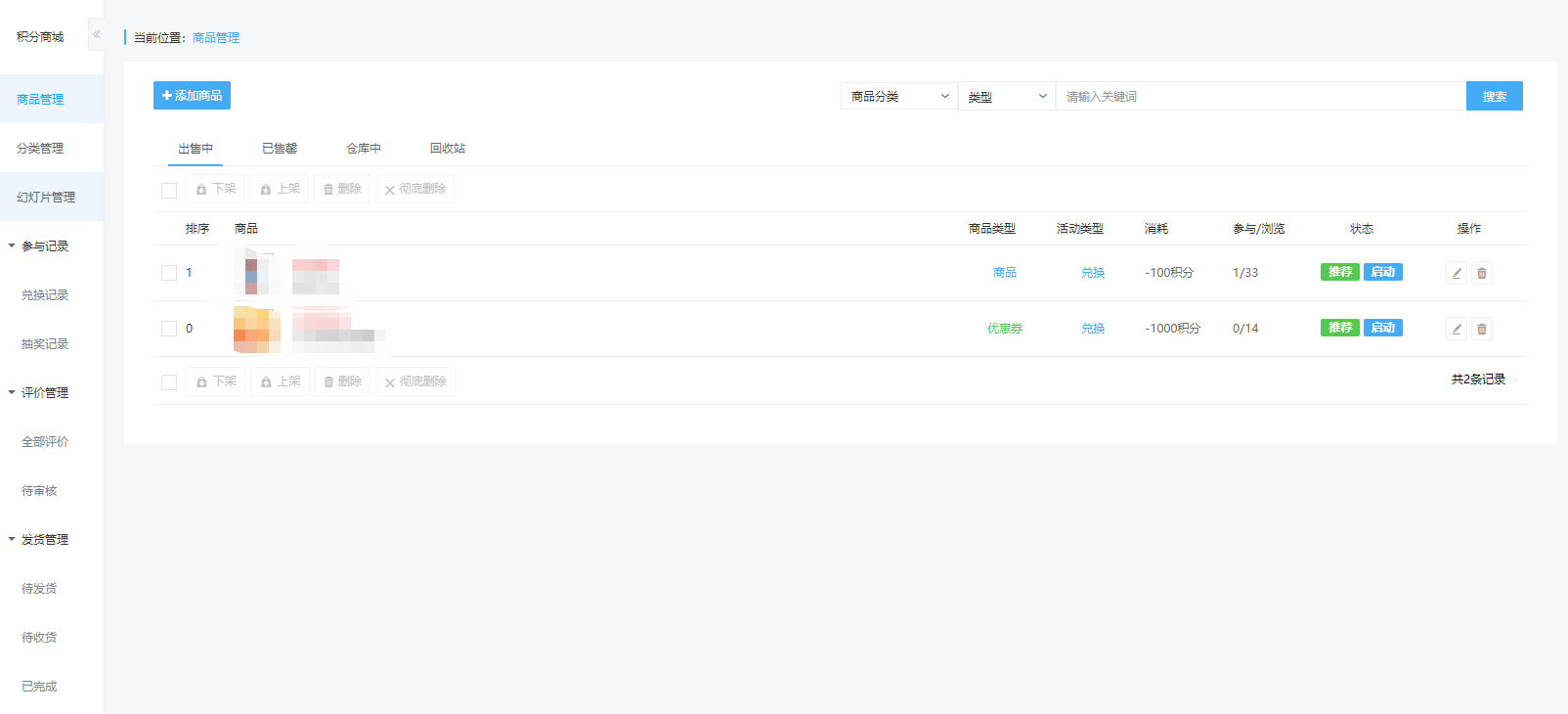
Task: Click 商品 type in first row
Action: tap(1005, 273)
